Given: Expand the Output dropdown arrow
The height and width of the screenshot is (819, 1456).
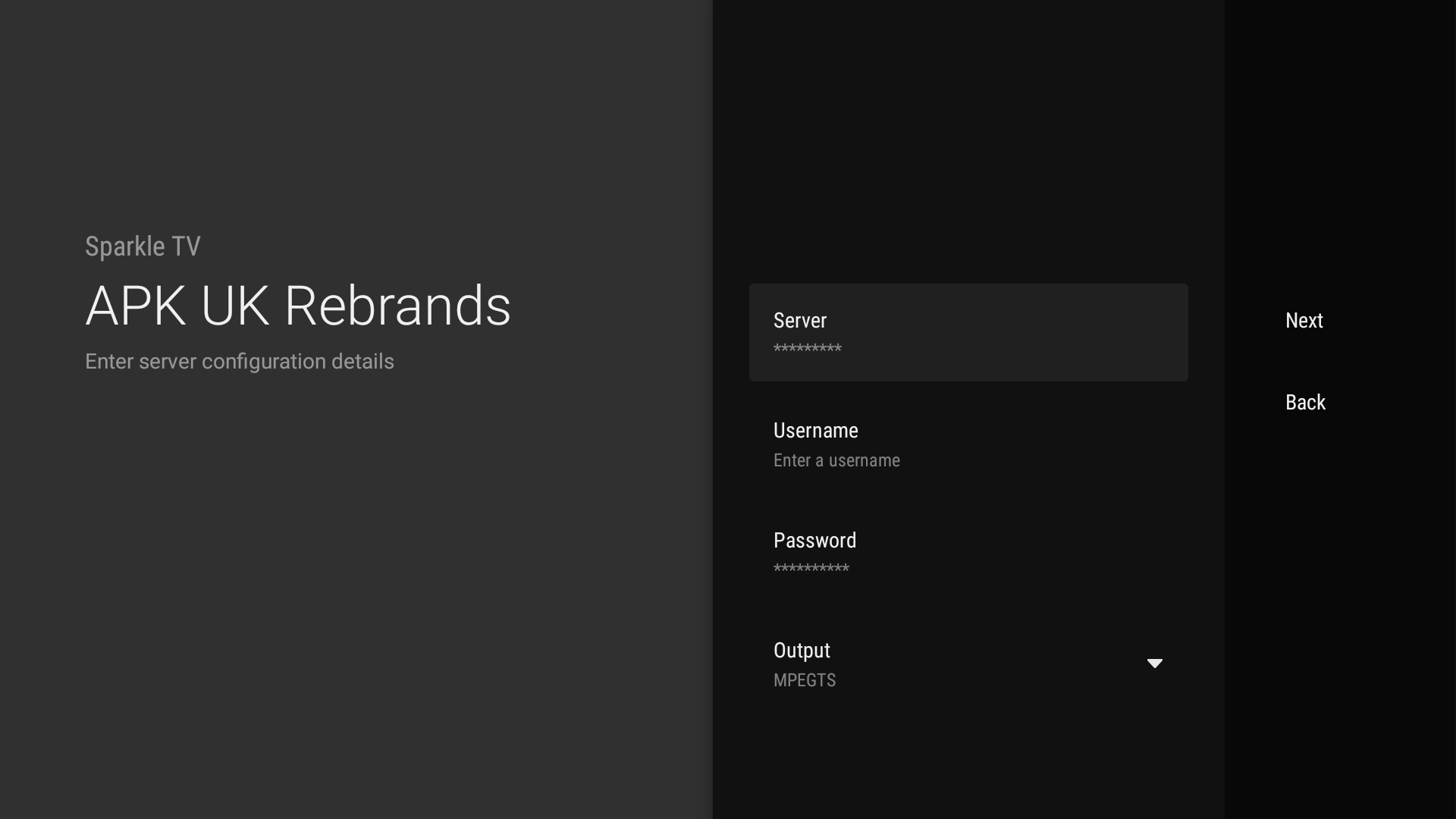Looking at the screenshot, I should (x=1154, y=664).
